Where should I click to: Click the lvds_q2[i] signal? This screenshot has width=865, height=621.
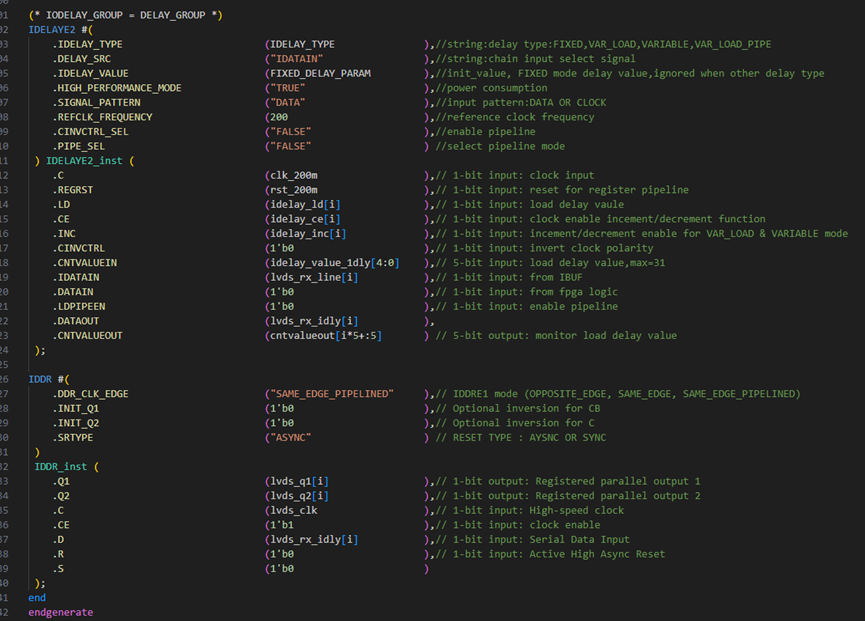[300, 496]
